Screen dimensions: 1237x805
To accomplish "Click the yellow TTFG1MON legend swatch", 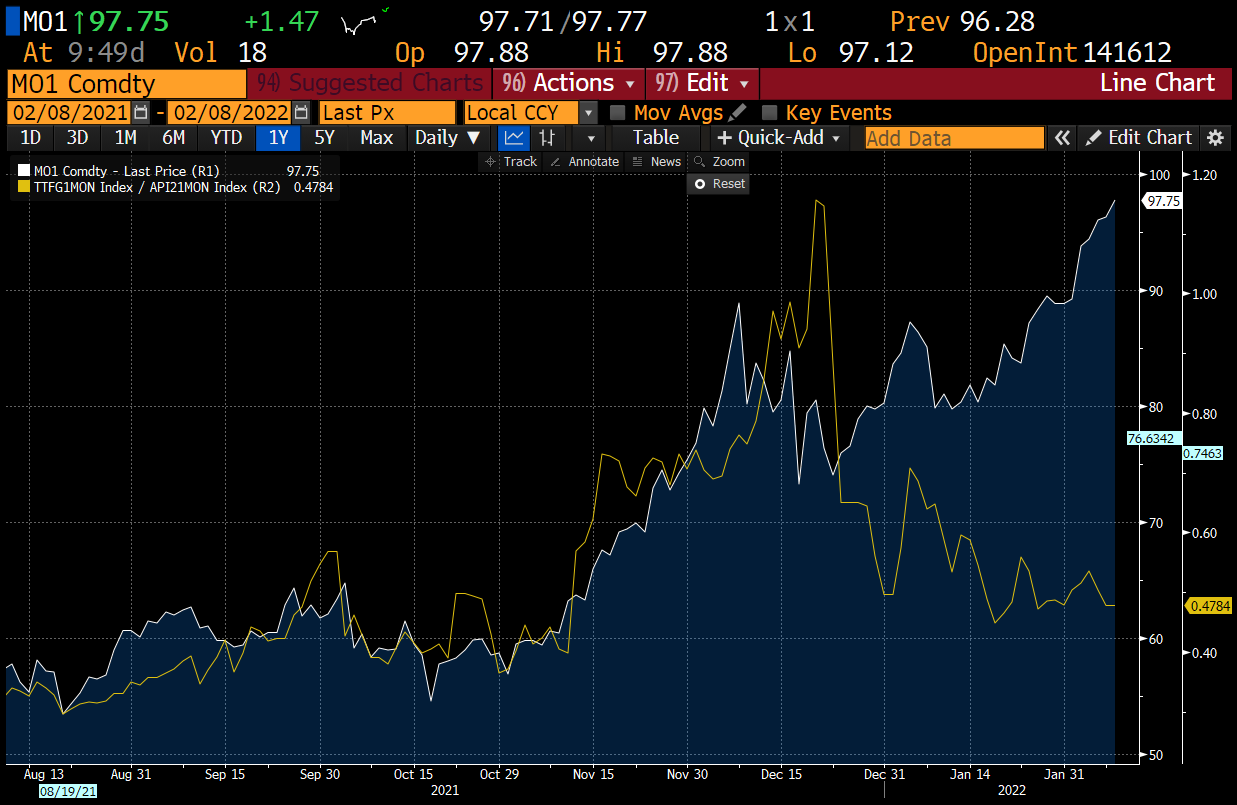I will [25, 186].
